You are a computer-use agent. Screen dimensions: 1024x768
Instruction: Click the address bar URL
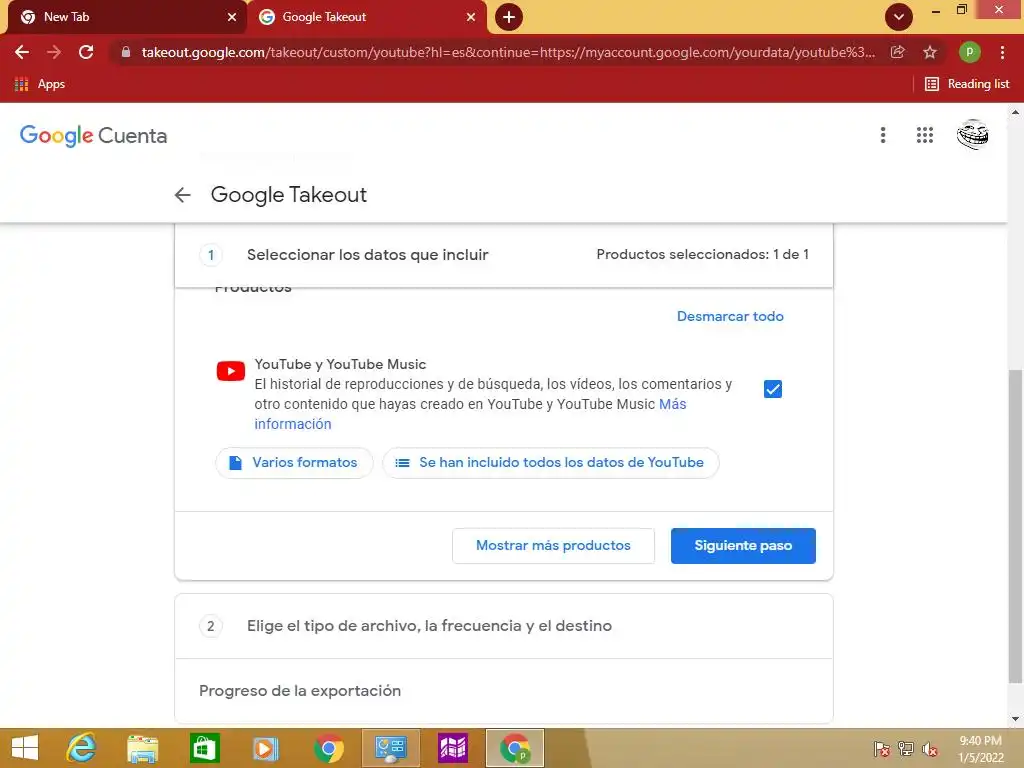click(x=508, y=52)
